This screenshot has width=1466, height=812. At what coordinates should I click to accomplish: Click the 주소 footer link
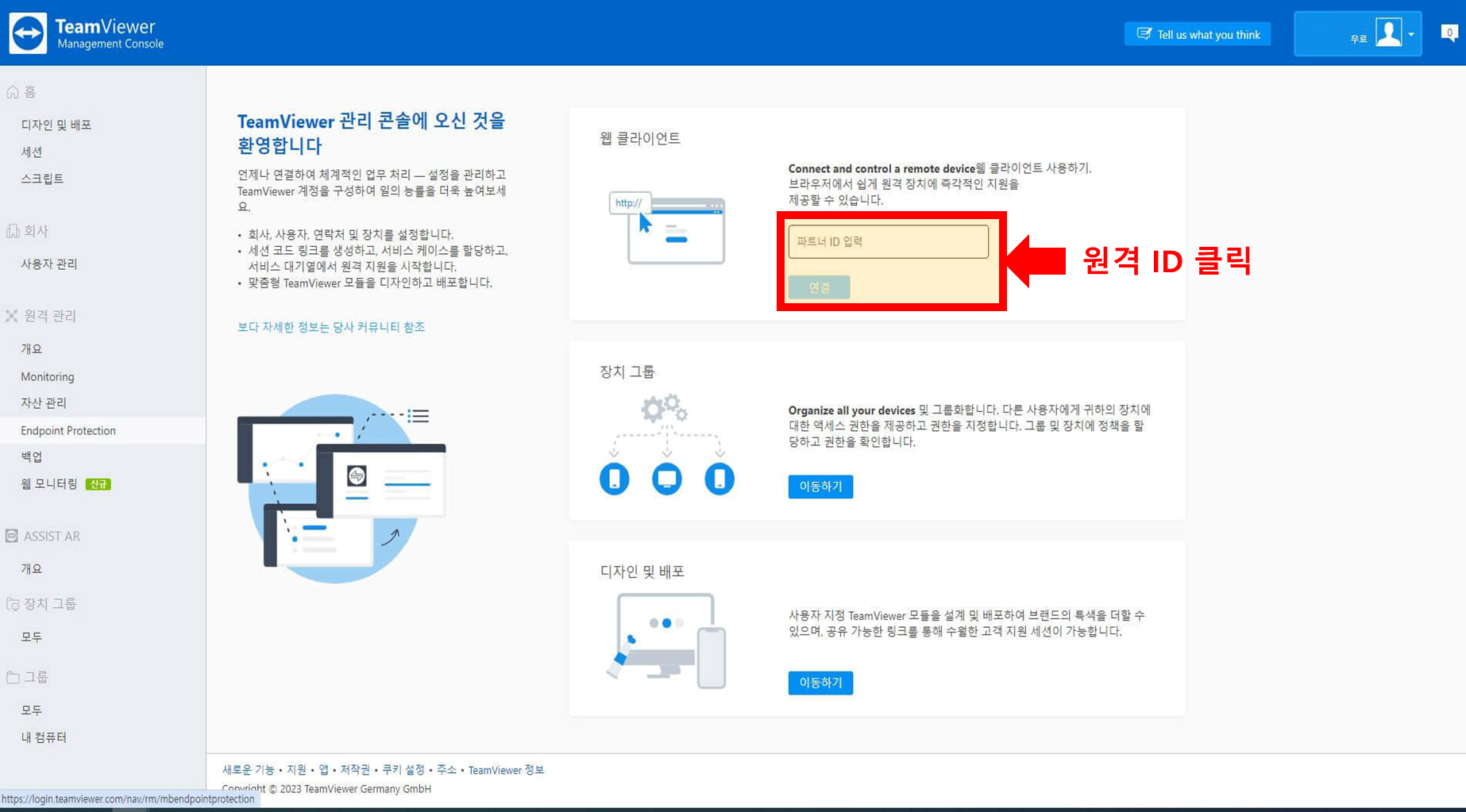click(446, 770)
